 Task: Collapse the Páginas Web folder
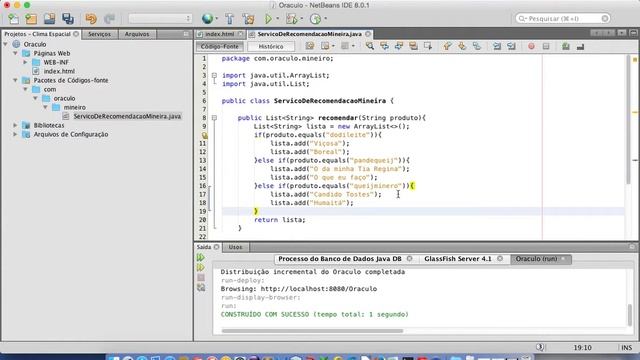pos(15,53)
